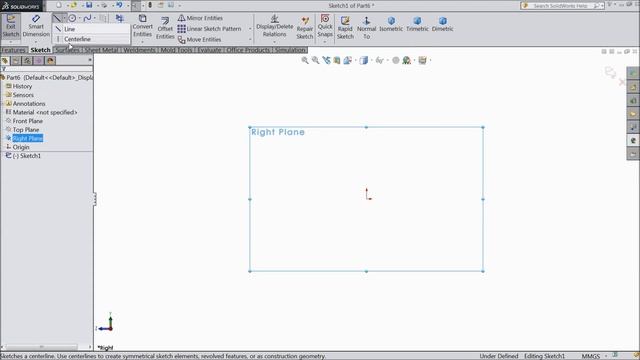This screenshot has width=640, height=360.
Task: Switch to the Mold Tools tab
Action: pos(176,50)
